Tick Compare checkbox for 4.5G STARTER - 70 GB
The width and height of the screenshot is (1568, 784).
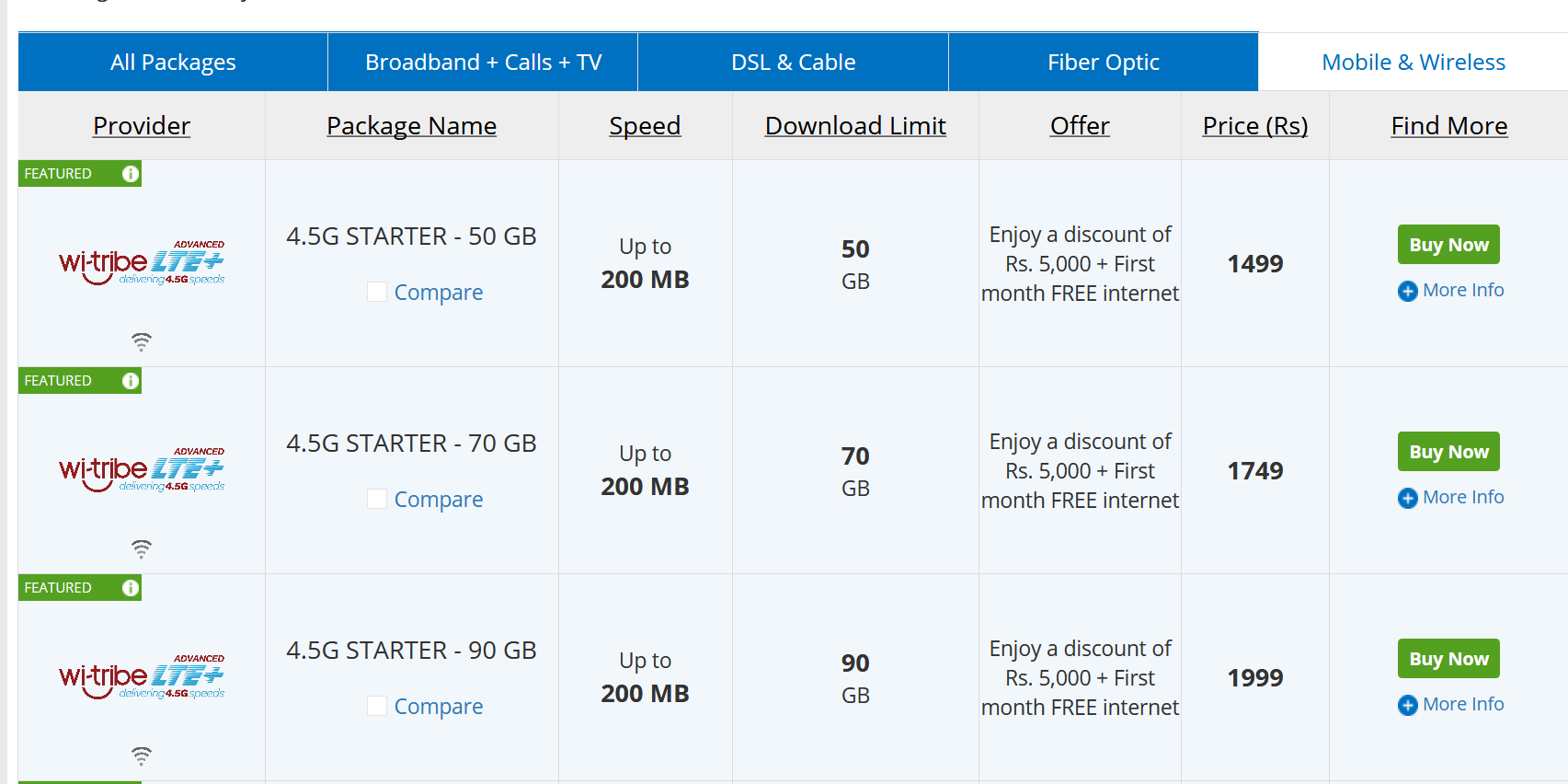377,499
